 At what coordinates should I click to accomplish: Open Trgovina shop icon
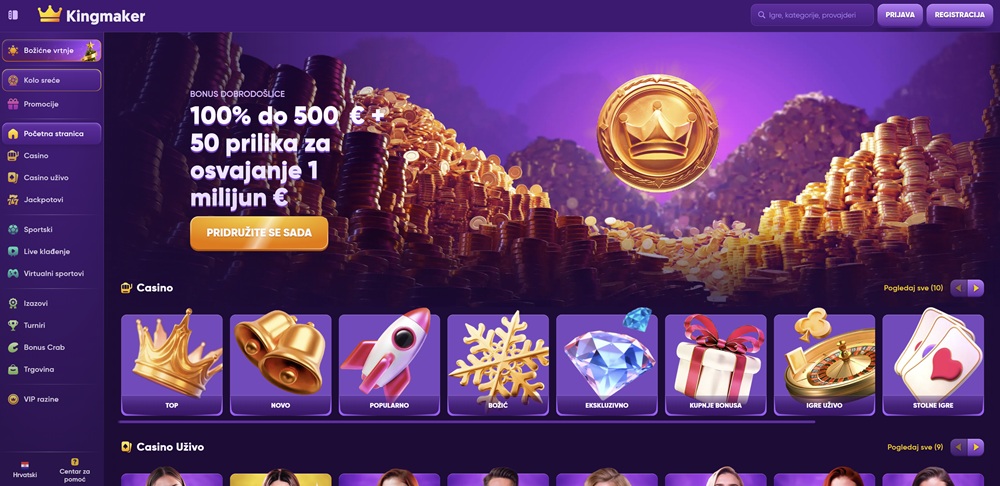[13, 369]
